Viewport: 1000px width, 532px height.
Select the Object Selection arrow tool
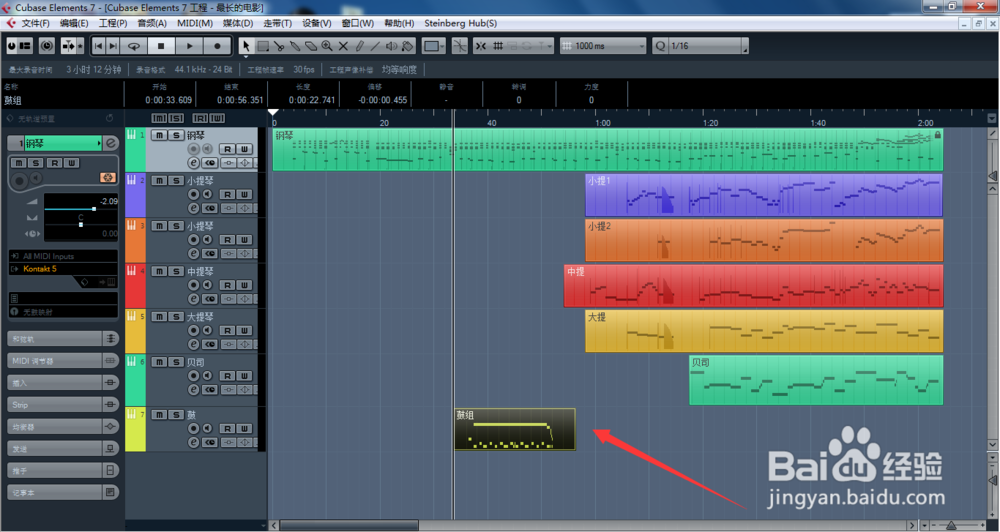tap(246, 46)
